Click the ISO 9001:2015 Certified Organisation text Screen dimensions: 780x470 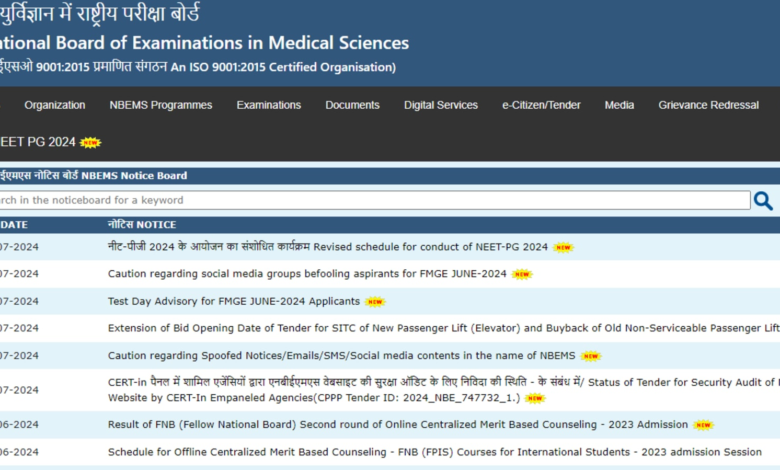pyautogui.click(x=198, y=67)
